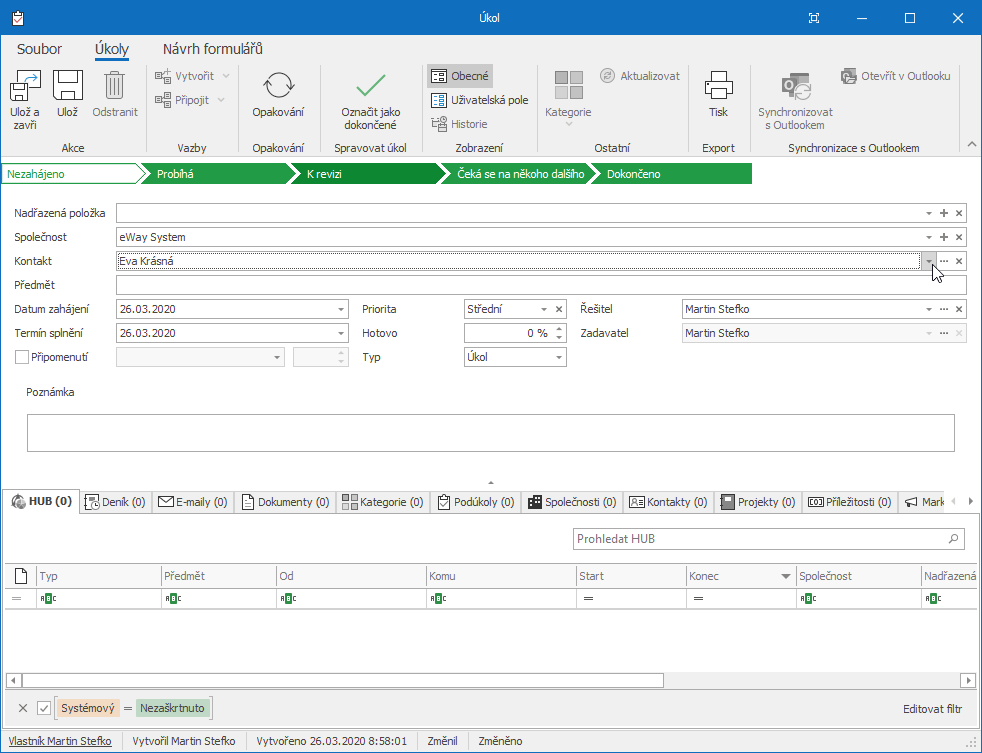Open the Vlastník Martin Stefko link
Screen dimensions: 982x753
pyautogui.click(x=60, y=741)
